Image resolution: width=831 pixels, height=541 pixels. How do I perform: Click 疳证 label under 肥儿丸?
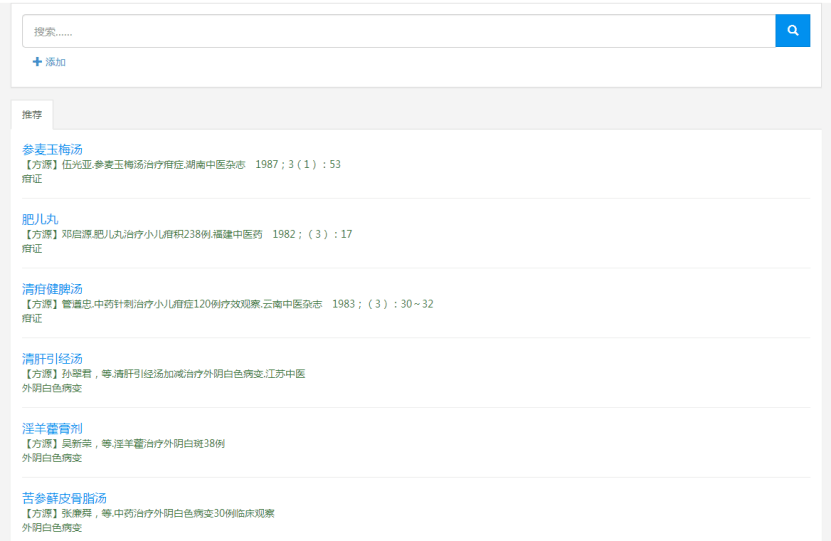32,249
